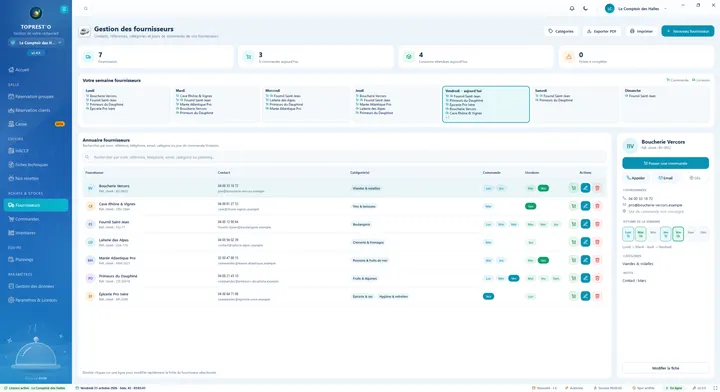Open the search icon in the top bar
The height and width of the screenshot is (392, 720).
pyautogui.click(x=86, y=9)
